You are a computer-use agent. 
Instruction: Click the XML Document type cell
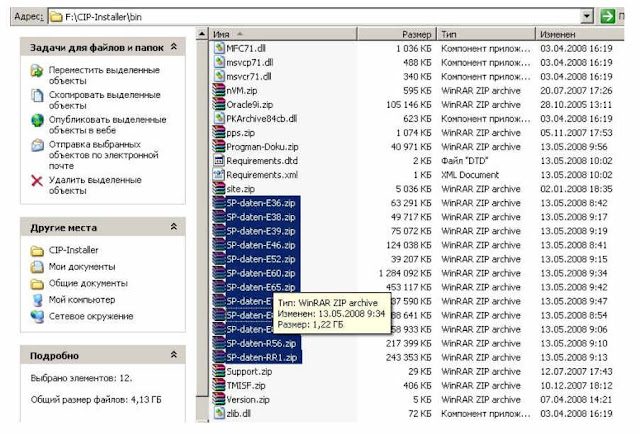point(470,175)
